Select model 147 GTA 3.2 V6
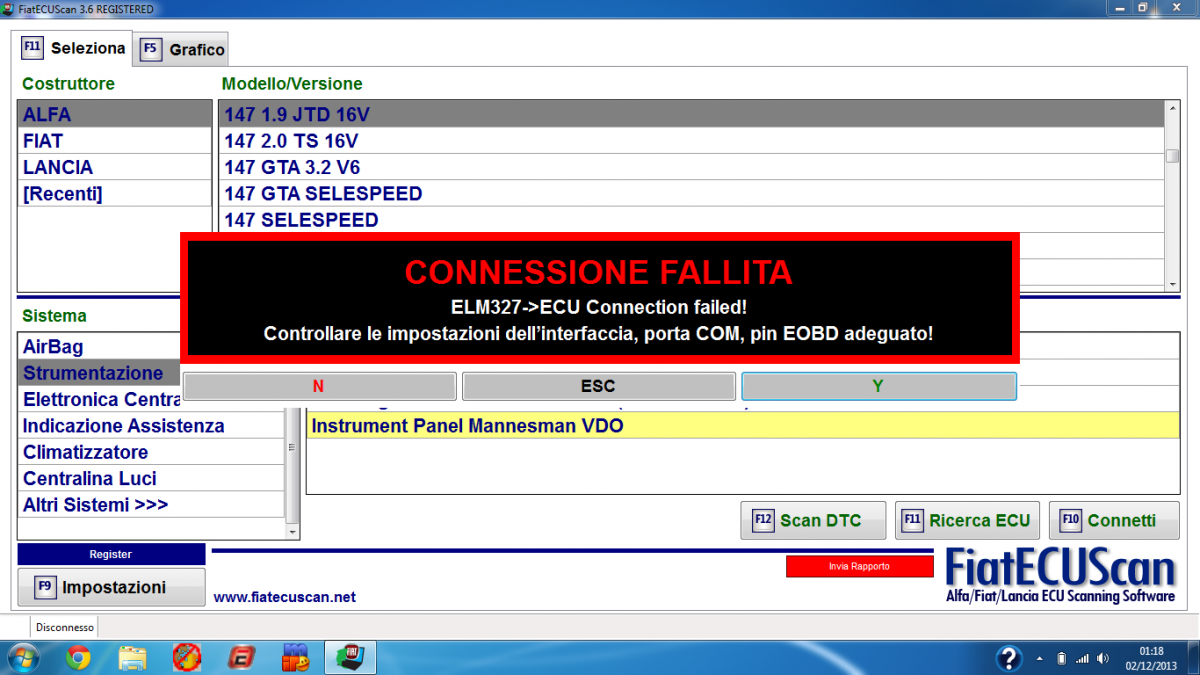 pos(691,167)
